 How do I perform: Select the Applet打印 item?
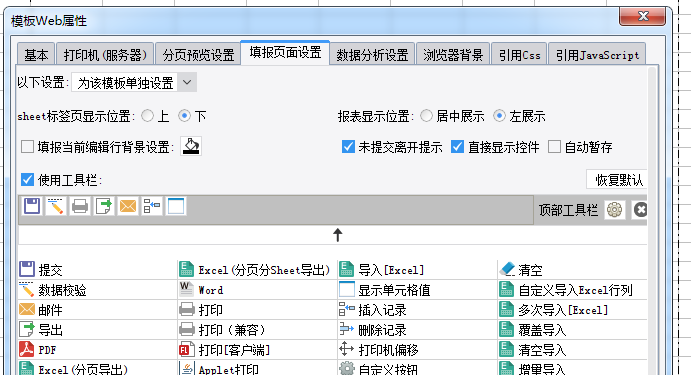pyautogui.click(x=219, y=368)
